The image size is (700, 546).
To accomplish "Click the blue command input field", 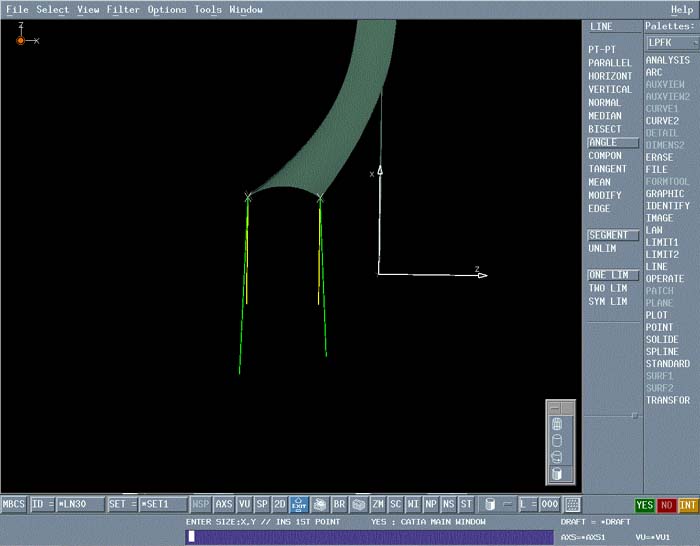I will click(x=370, y=537).
